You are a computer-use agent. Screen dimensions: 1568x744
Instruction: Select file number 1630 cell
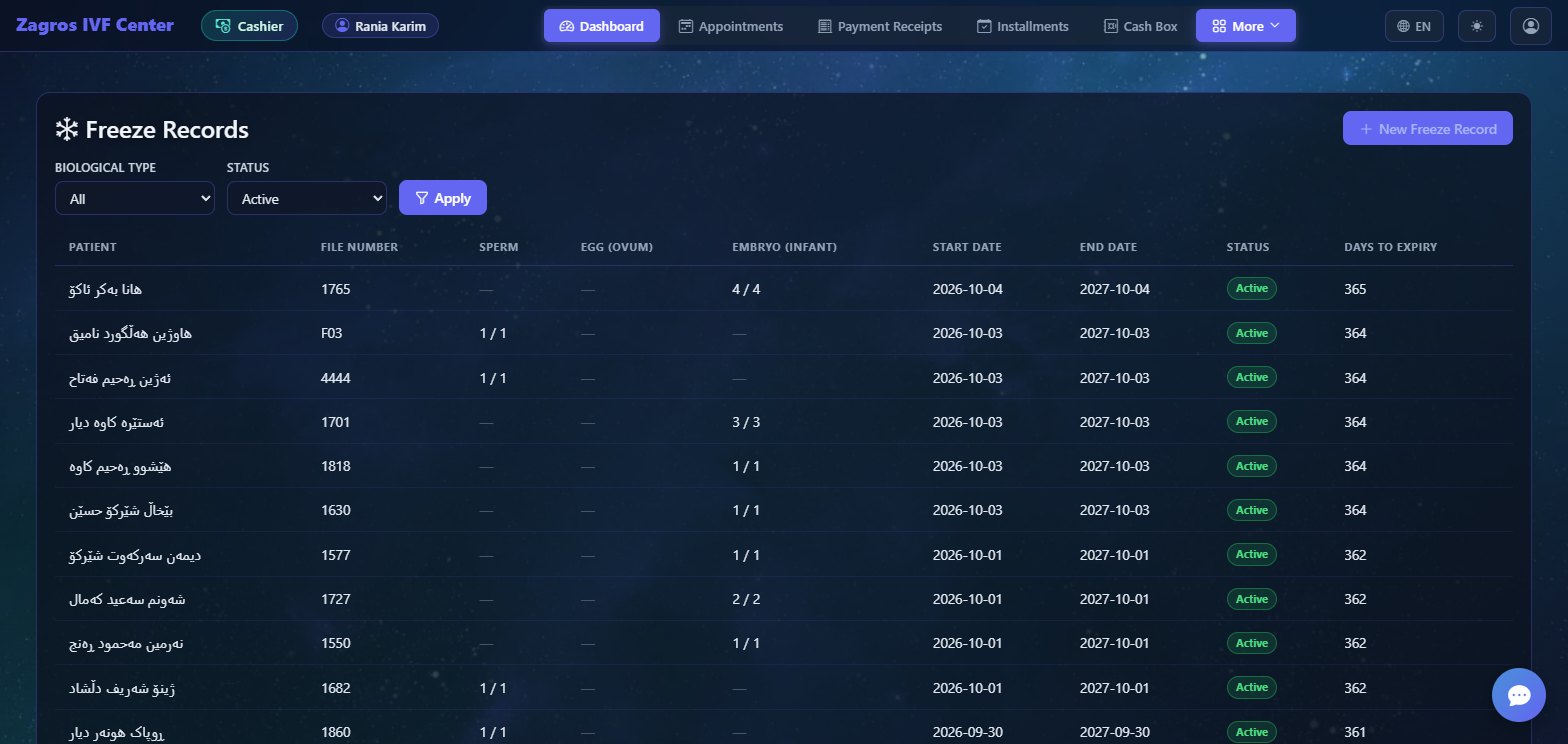tap(336, 510)
